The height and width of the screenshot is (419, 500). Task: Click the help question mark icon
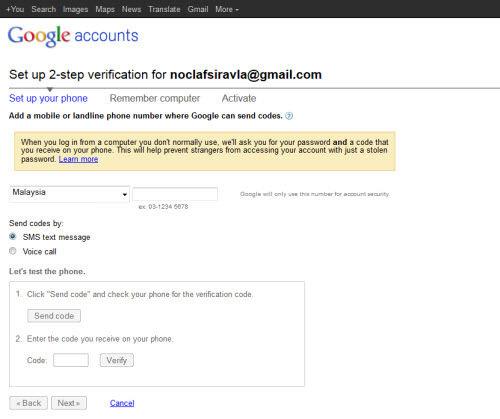[289, 116]
